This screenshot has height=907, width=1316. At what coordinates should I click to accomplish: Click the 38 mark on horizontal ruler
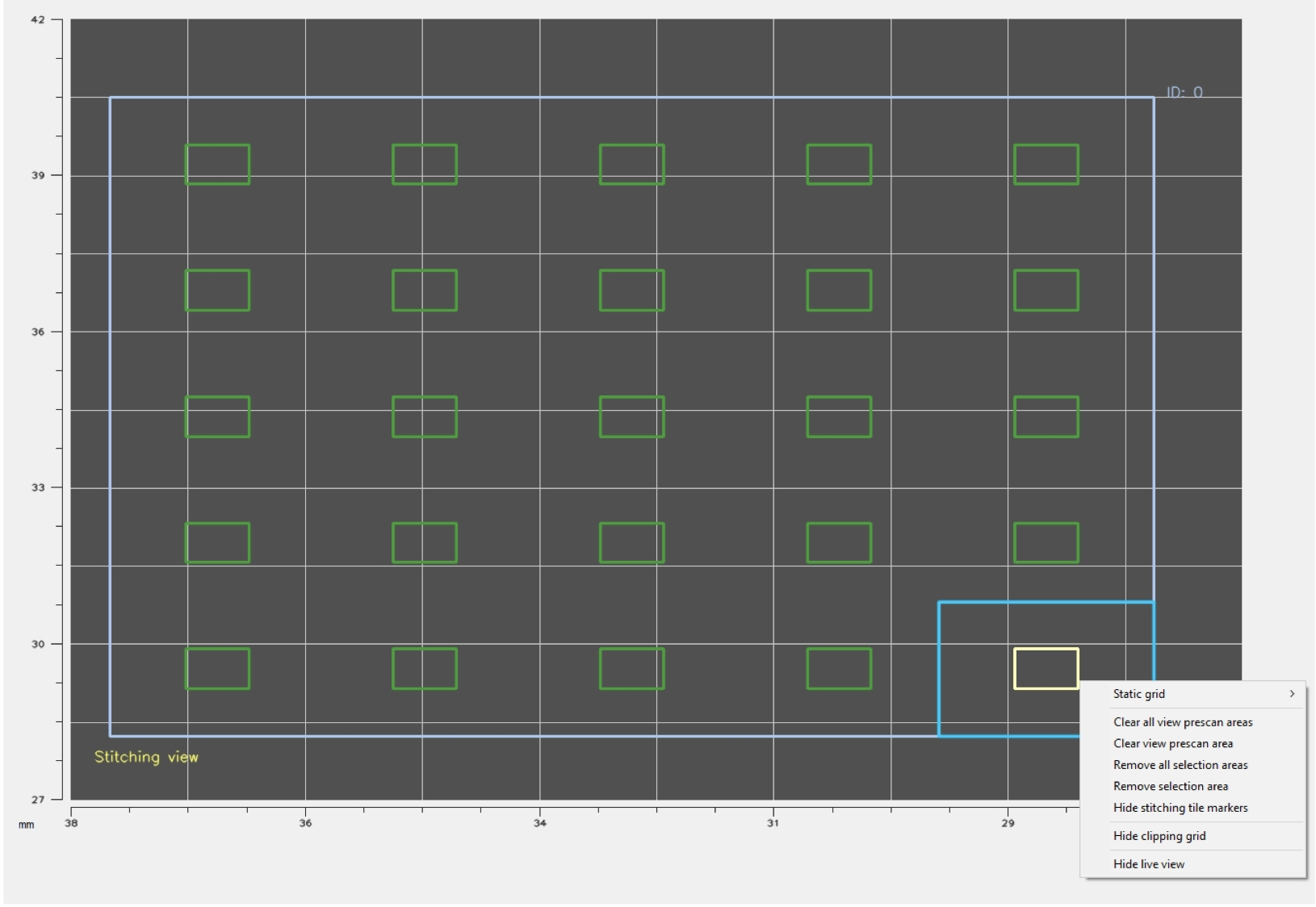pos(71,822)
